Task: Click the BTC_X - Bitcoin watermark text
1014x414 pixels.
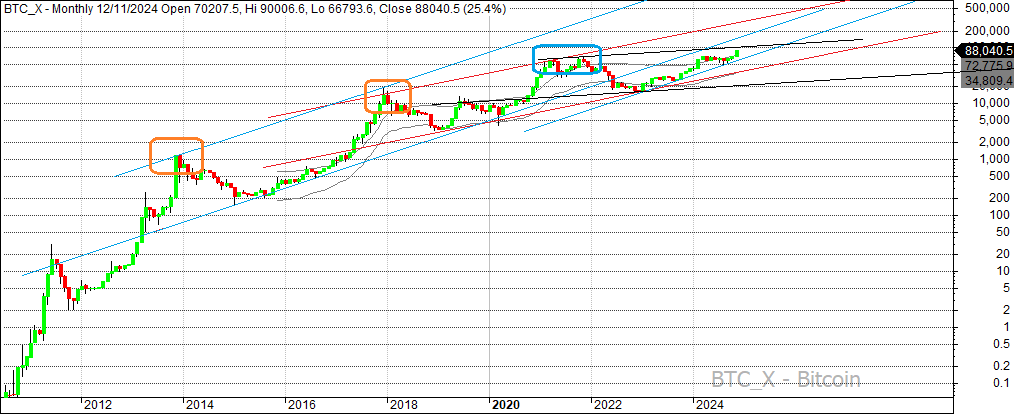Action: [786, 379]
